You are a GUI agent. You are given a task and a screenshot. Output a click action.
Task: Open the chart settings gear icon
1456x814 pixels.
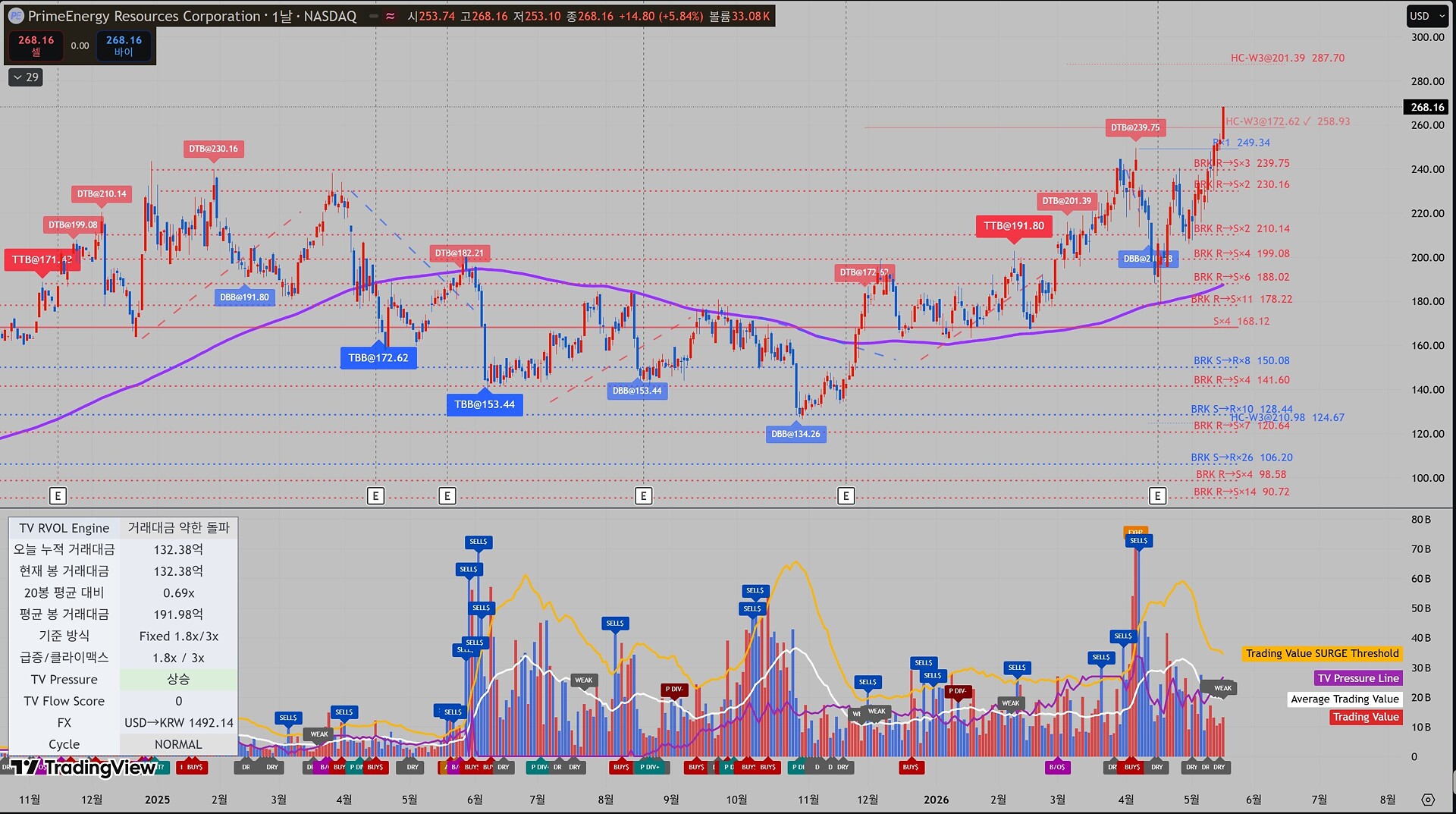tap(1428, 800)
